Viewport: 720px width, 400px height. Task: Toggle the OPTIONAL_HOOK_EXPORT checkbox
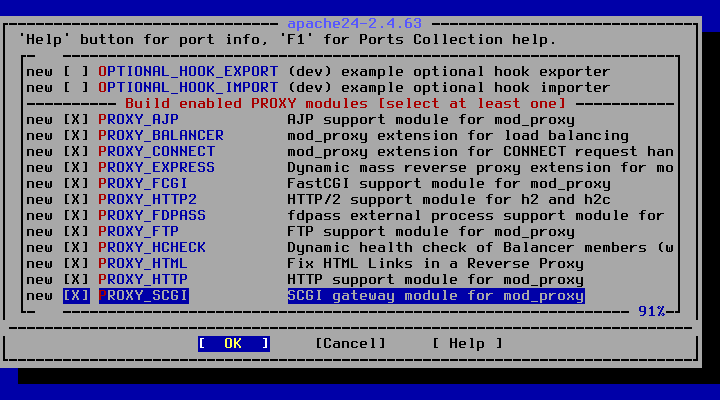[x=76, y=72]
